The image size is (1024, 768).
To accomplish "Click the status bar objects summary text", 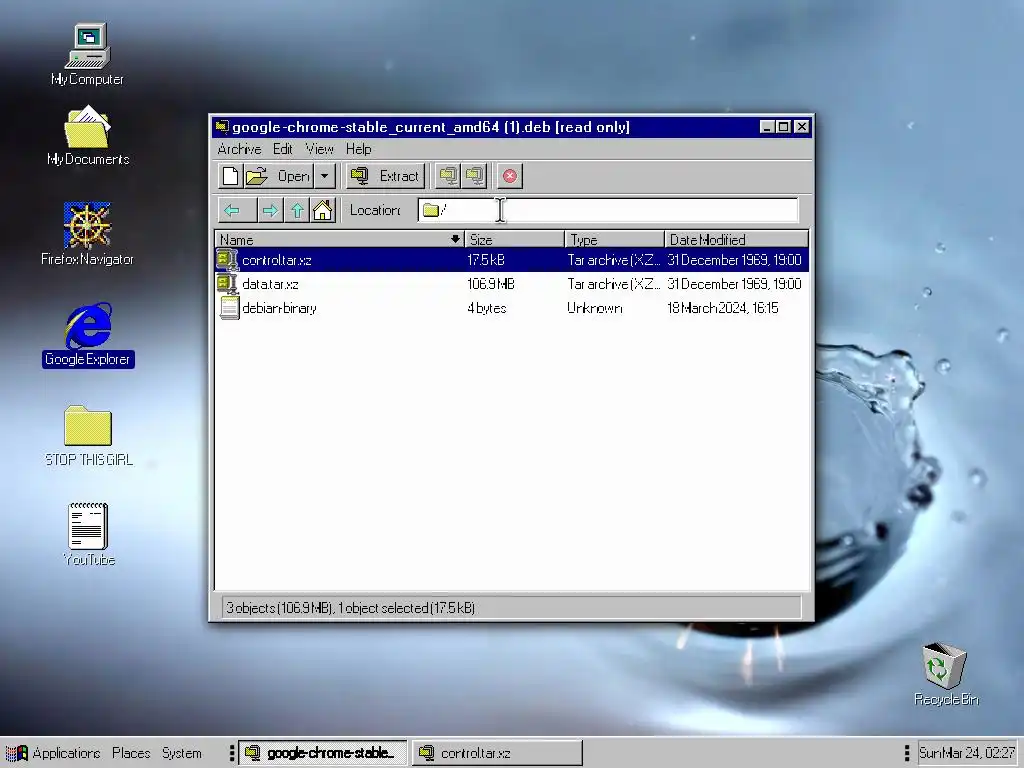I will click(x=350, y=608).
